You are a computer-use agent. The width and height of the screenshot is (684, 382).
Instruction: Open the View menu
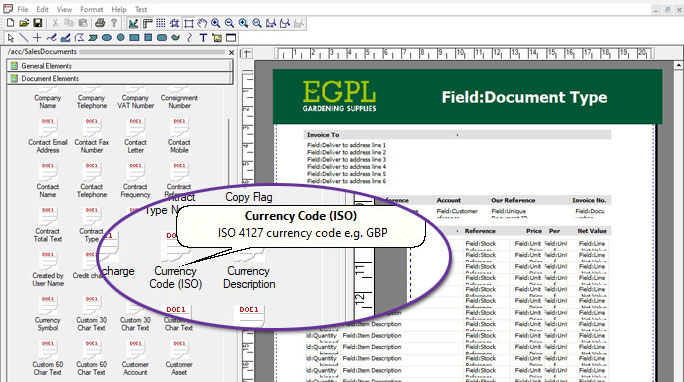point(64,9)
